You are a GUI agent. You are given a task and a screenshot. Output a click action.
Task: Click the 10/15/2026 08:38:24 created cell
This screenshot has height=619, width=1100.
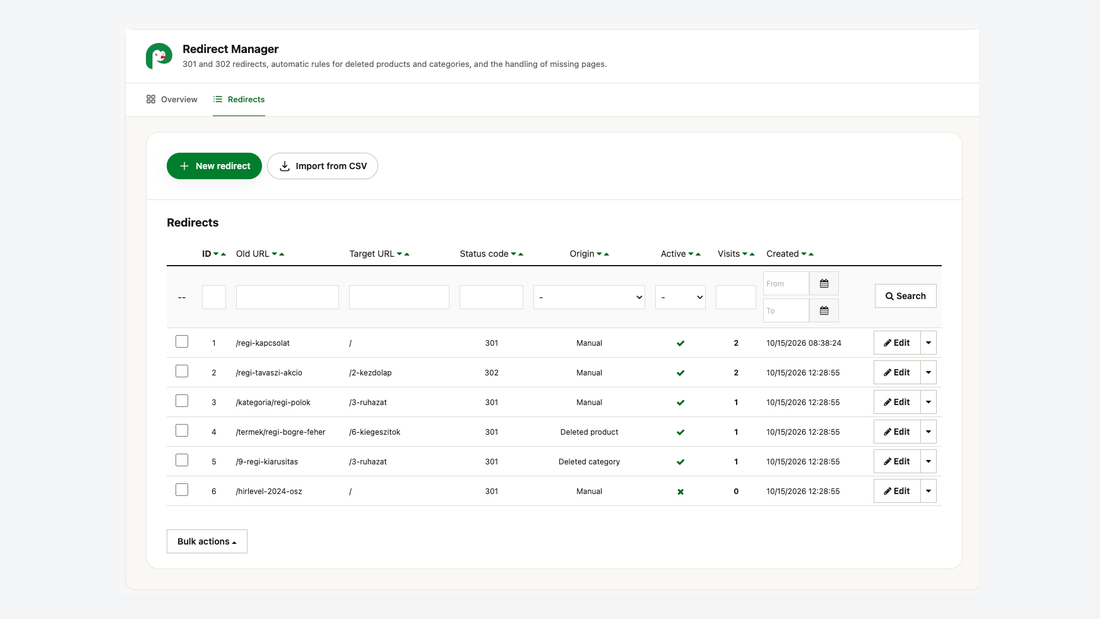[x=803, y=343]
